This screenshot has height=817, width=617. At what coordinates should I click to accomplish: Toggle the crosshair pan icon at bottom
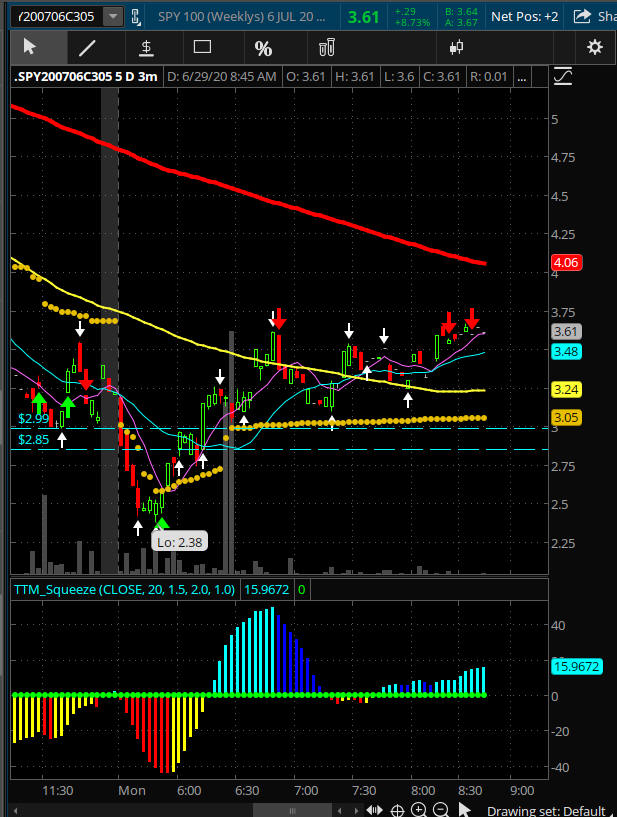[397, 810]
